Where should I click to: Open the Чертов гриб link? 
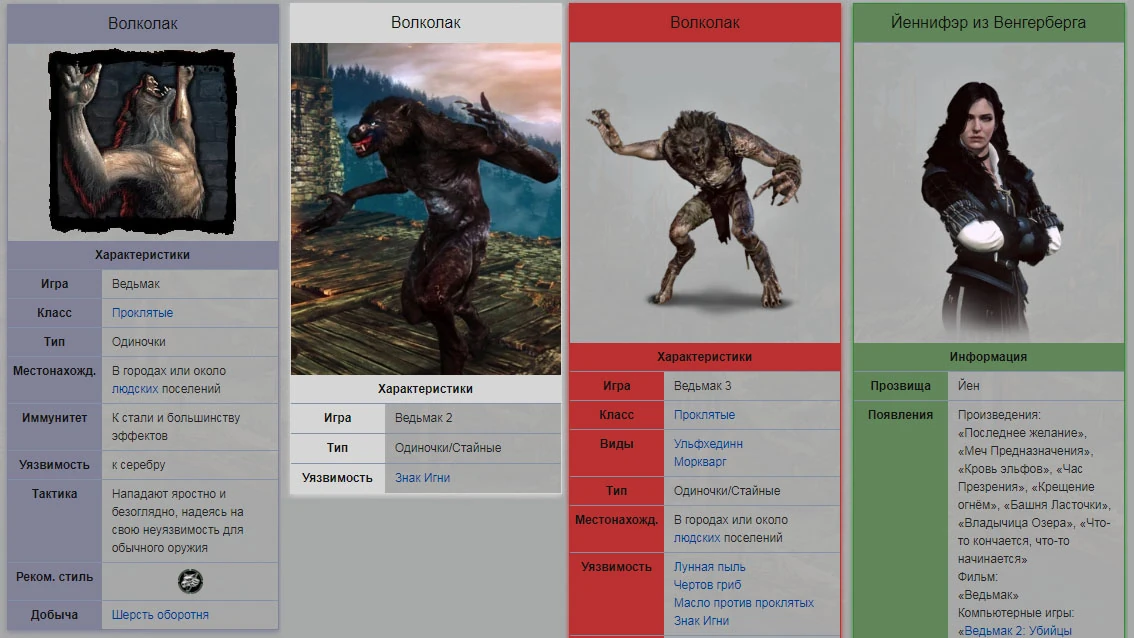pyautogui.click(x=707, y=584)
